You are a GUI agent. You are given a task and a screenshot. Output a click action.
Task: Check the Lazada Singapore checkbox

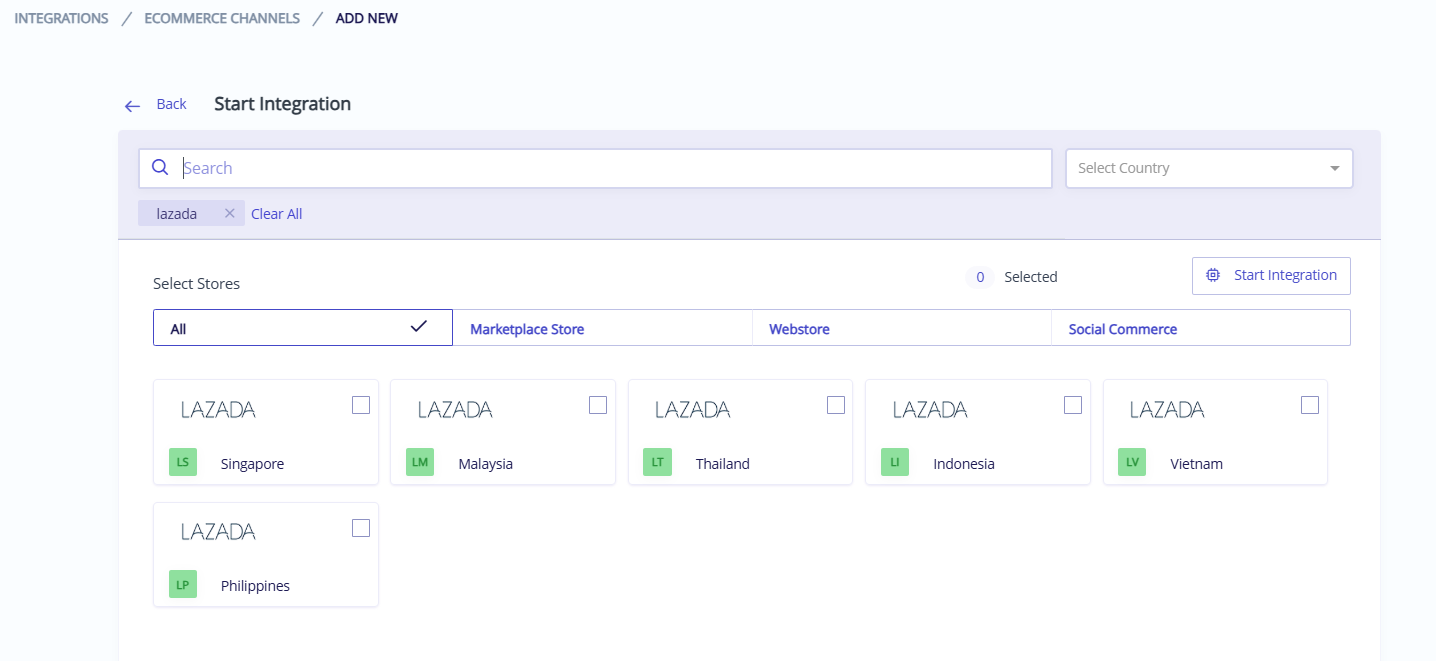pos(360,404)
